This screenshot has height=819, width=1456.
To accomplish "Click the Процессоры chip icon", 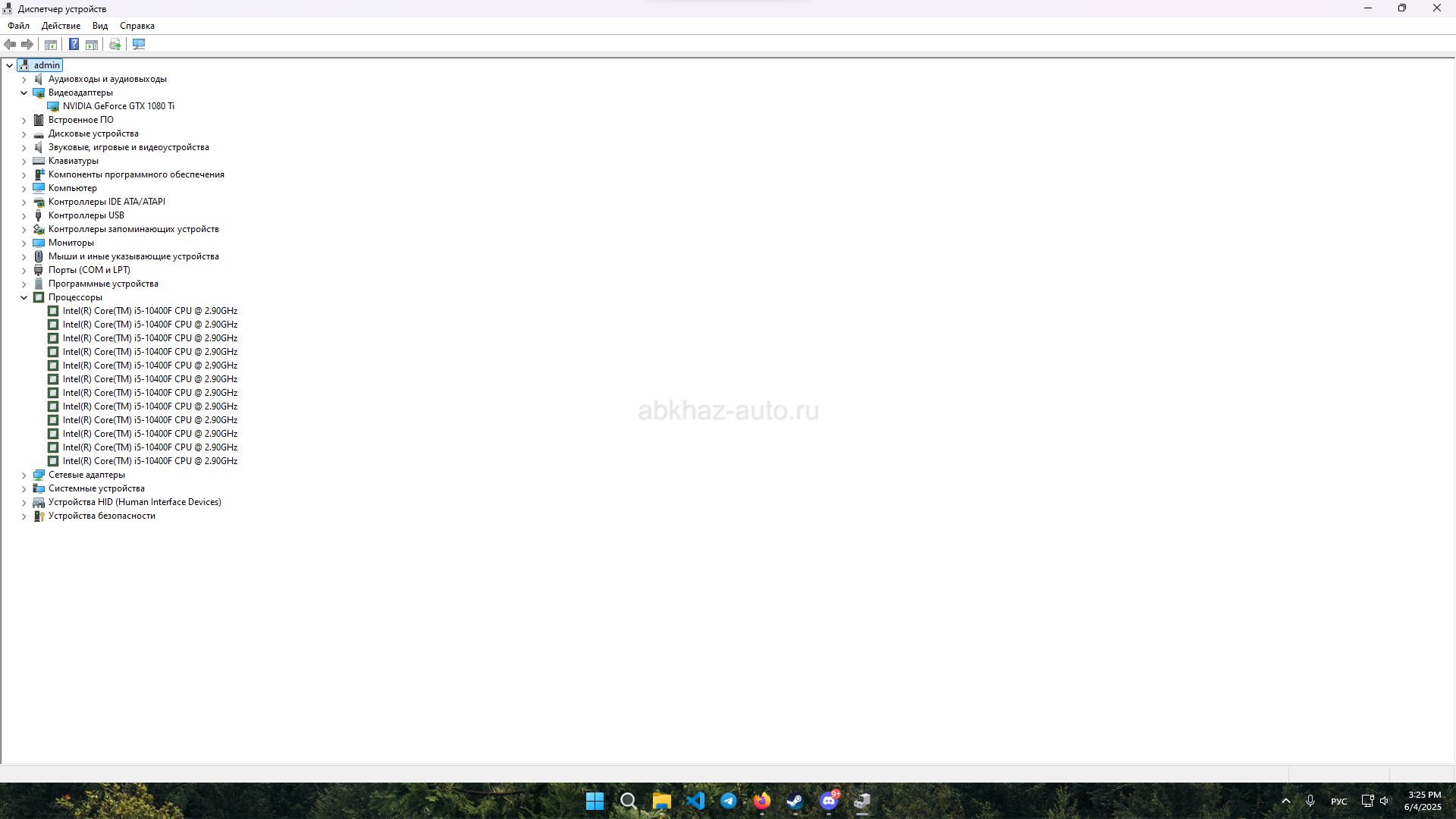I will click(39, 297).
